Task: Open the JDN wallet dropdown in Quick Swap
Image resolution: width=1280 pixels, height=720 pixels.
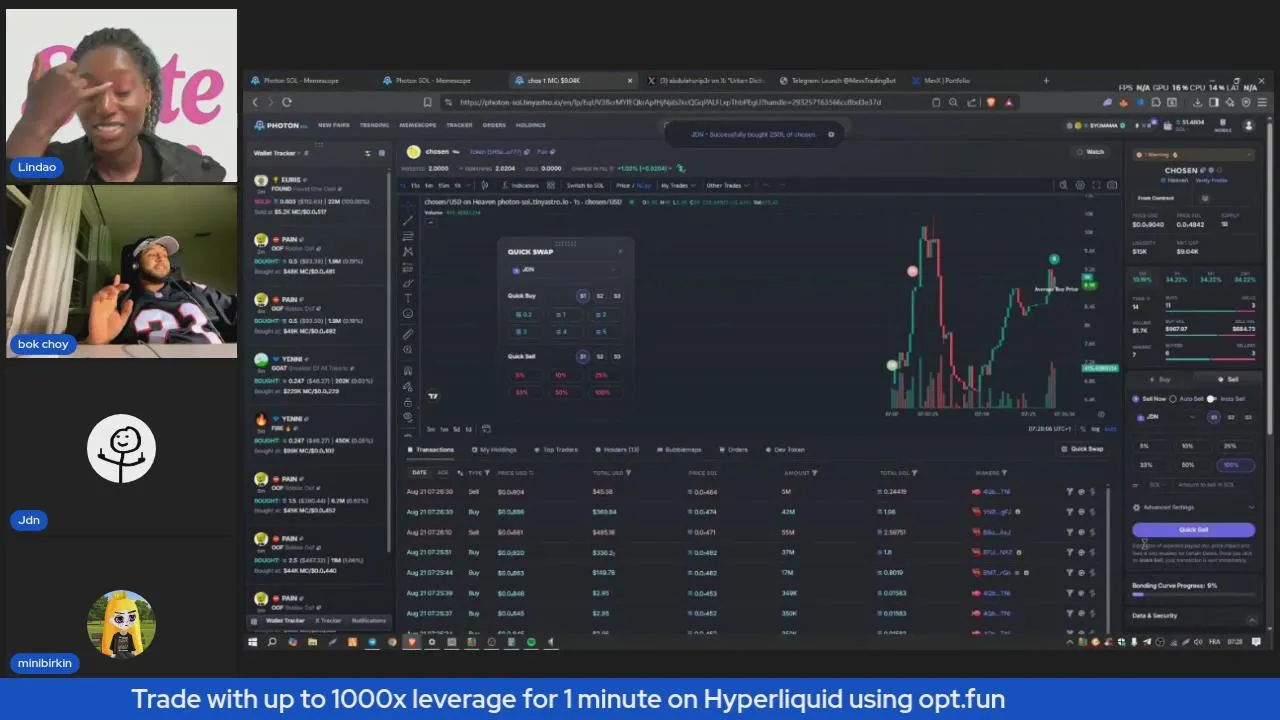Action: point(566,270)
